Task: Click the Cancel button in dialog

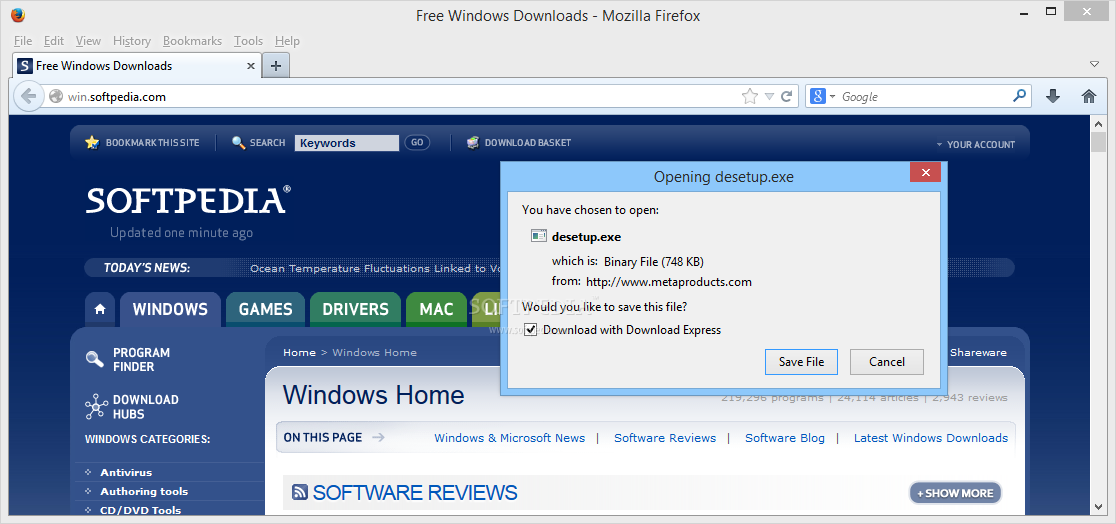Action: tap(887, 362)
